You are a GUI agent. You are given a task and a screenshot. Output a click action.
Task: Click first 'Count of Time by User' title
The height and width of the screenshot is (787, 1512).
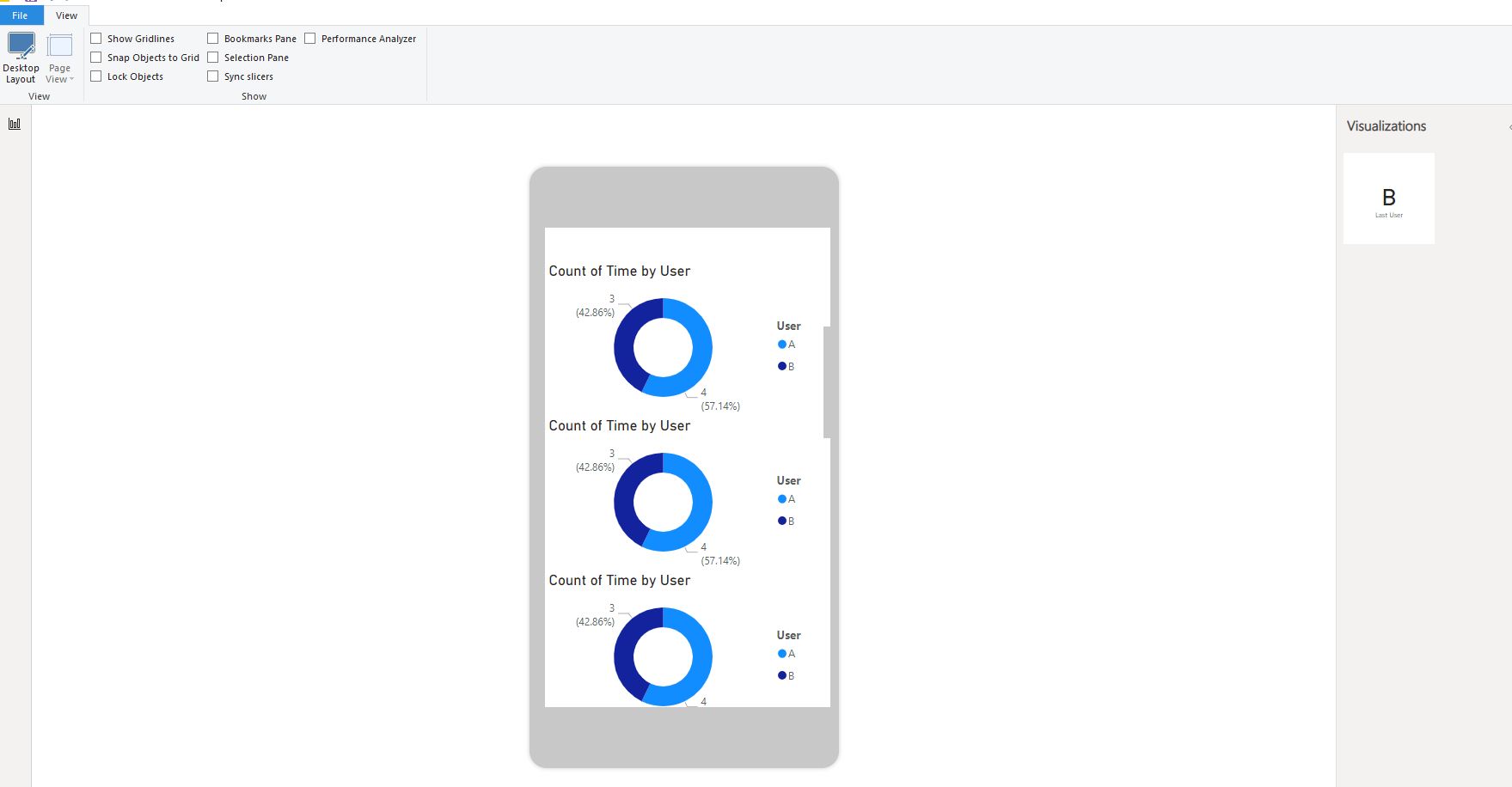(x=620, y=271)
